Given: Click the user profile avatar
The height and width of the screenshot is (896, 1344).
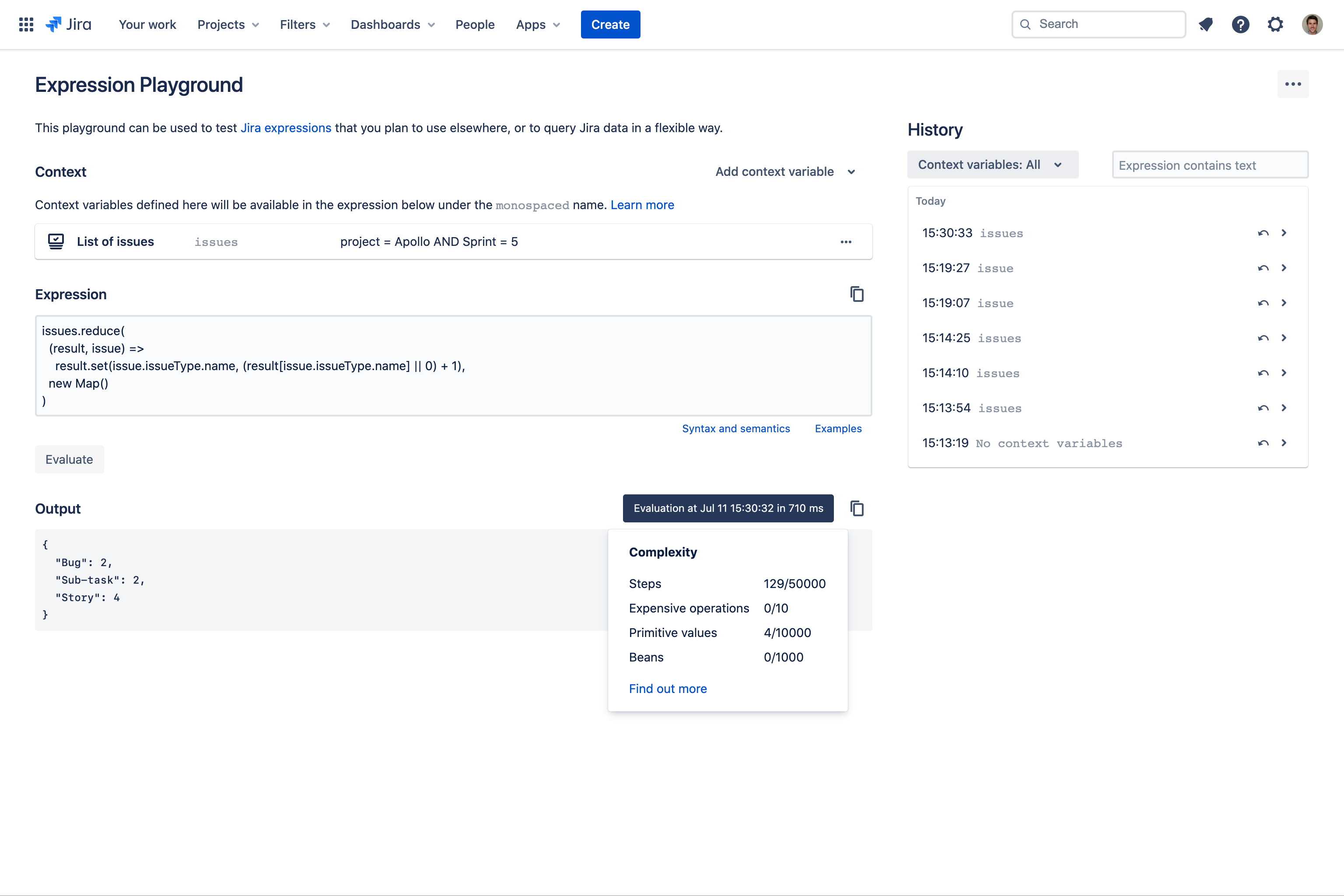Looking at the screenshot, I should click(x=1312, y=24).
